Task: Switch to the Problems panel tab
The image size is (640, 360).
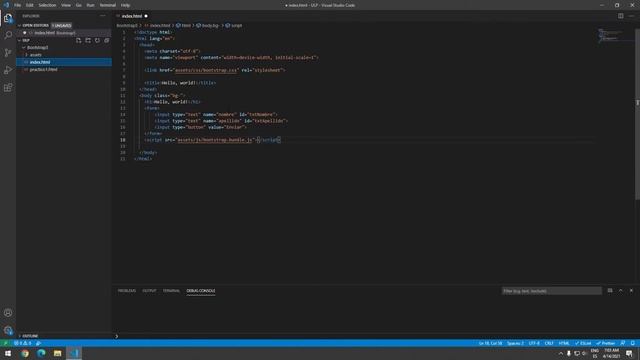Action: pyautogui.click(x=127, y=291)
